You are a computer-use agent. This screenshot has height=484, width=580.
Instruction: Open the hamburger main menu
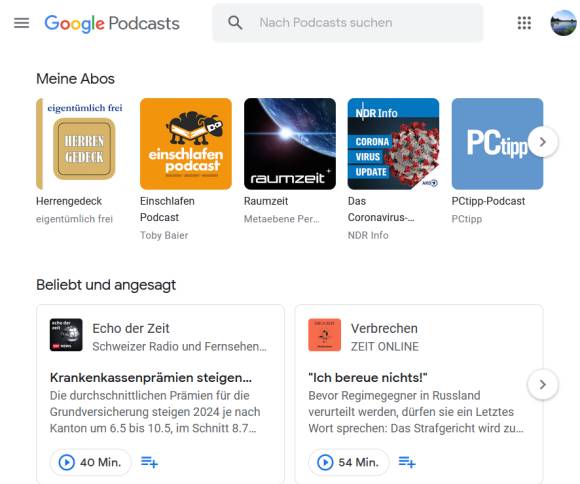click(21, 23)
